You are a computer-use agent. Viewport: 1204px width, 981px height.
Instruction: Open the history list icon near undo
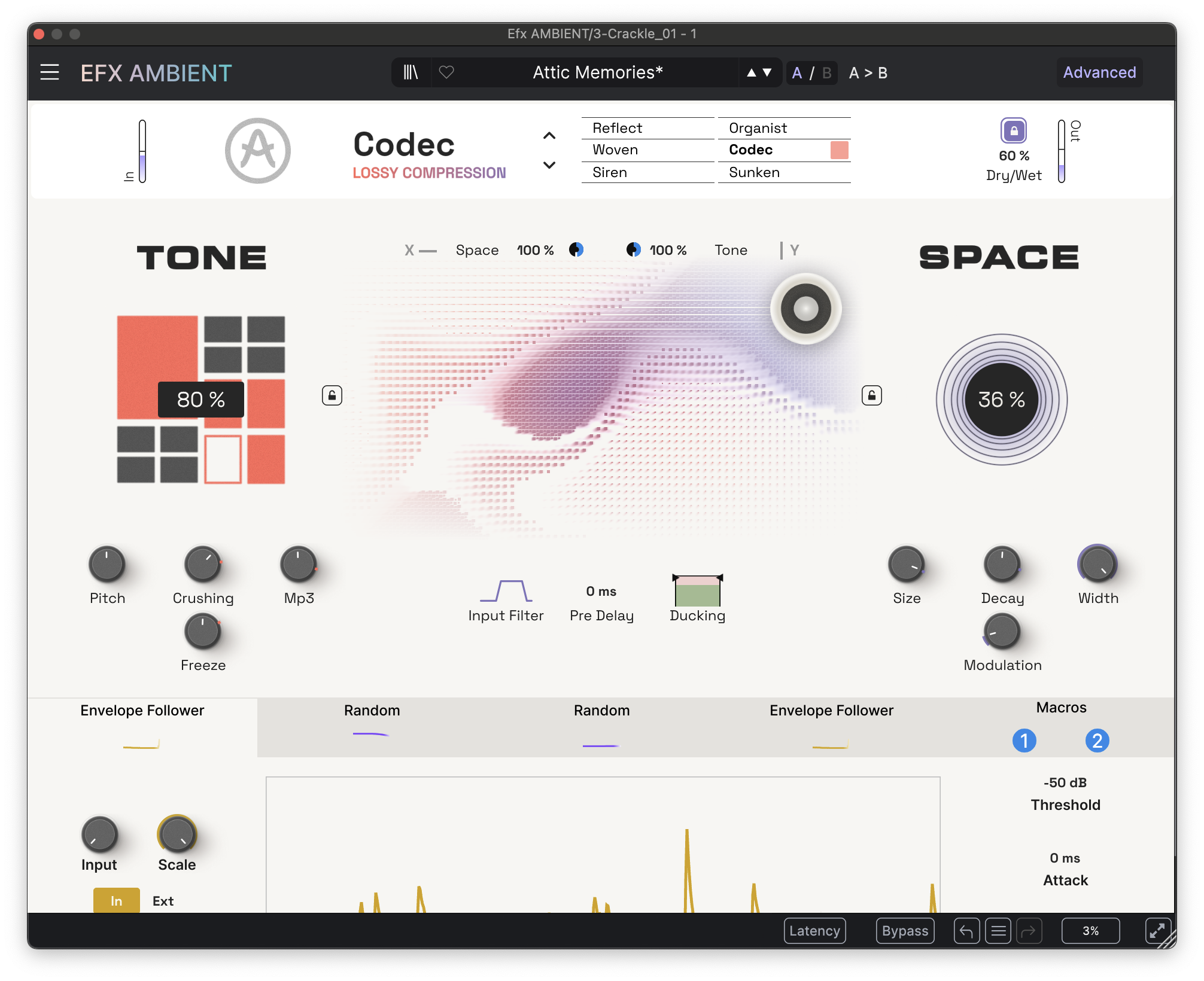pos(998,931)
